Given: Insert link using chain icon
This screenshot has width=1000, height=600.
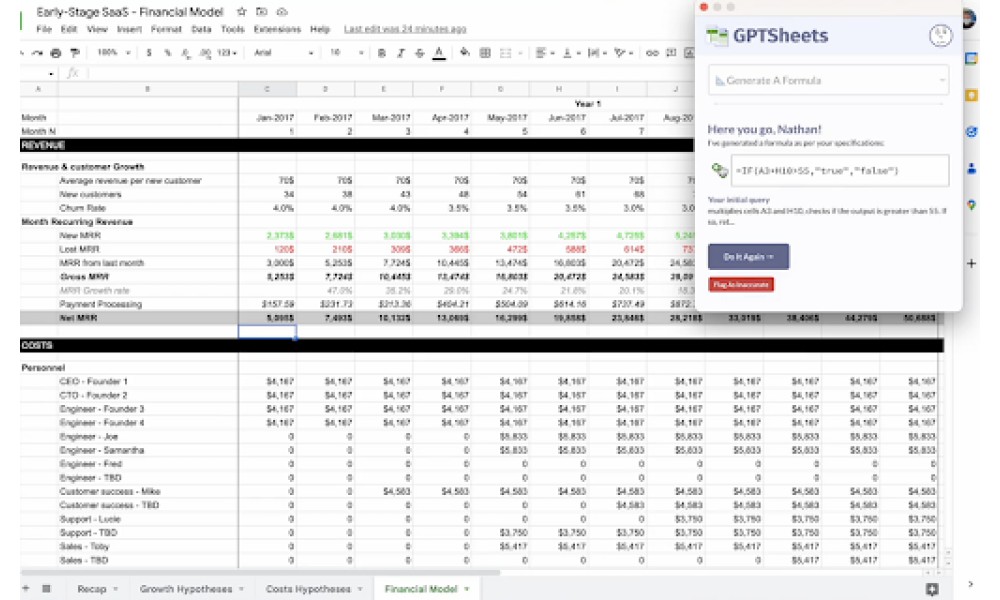Looking at the screenshot, I should [652, 53].
